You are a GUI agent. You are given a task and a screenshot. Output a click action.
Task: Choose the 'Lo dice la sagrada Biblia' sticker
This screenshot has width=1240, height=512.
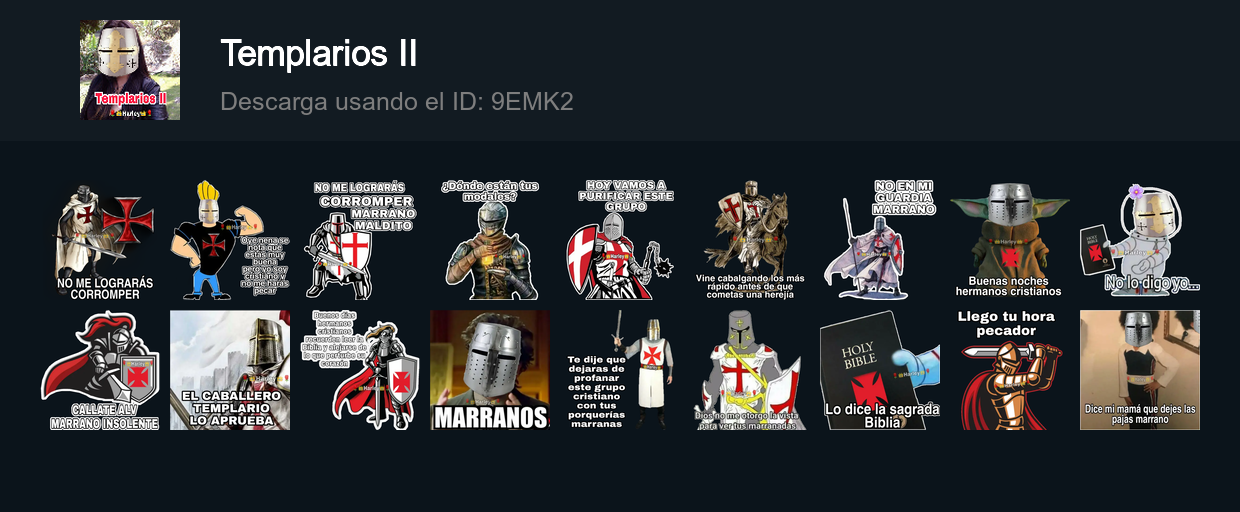(880, 370)
